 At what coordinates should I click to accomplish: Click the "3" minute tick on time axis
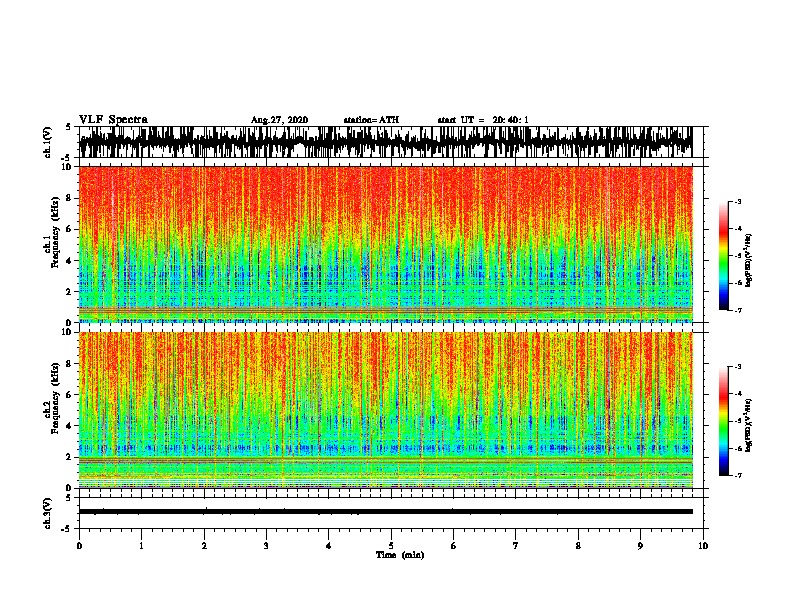pos(266,546)
